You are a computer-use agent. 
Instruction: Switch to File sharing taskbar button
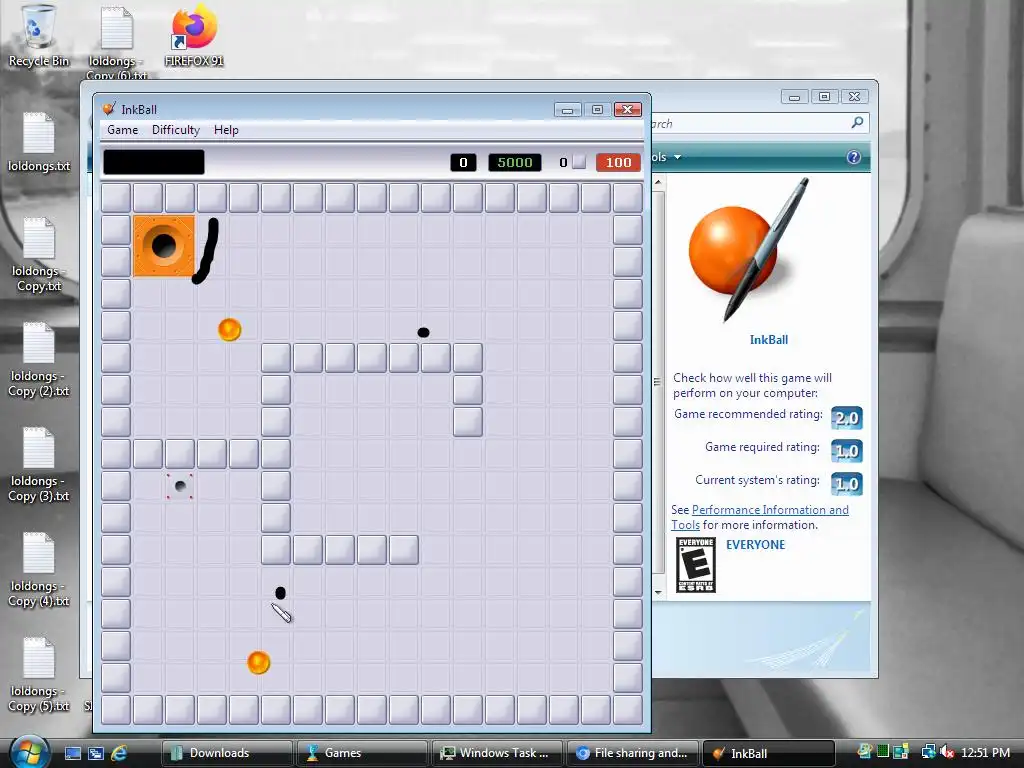[633, 753]
